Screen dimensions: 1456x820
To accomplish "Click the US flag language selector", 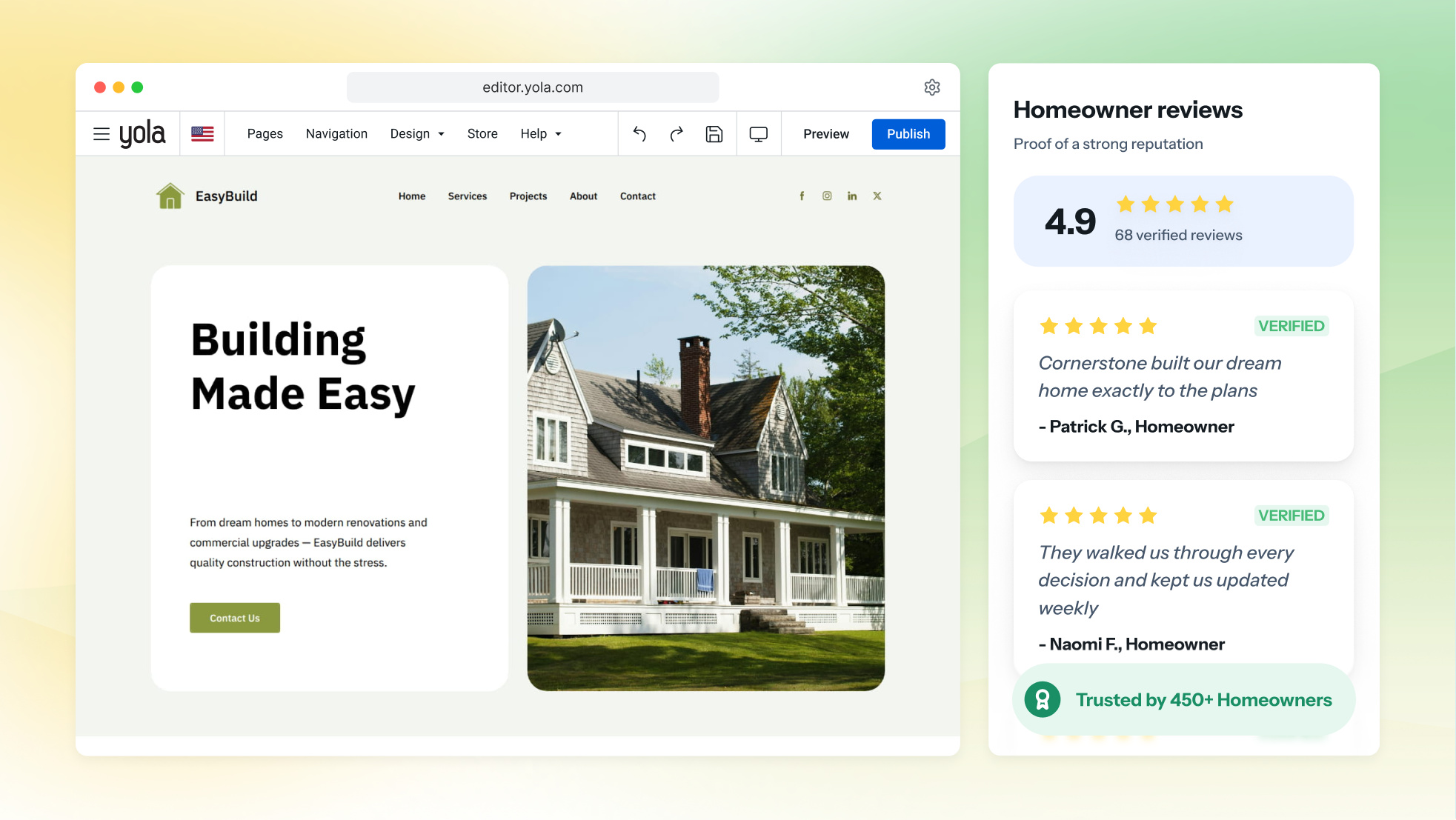I will pos(202,134).
